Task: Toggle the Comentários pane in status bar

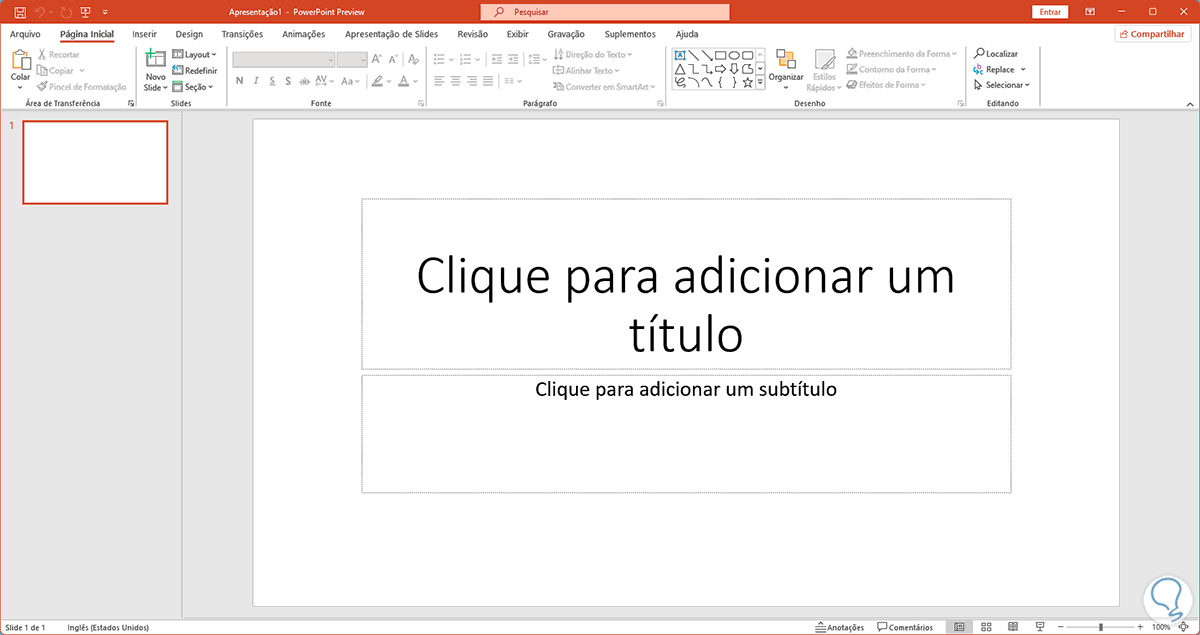Action: [905, 627]
